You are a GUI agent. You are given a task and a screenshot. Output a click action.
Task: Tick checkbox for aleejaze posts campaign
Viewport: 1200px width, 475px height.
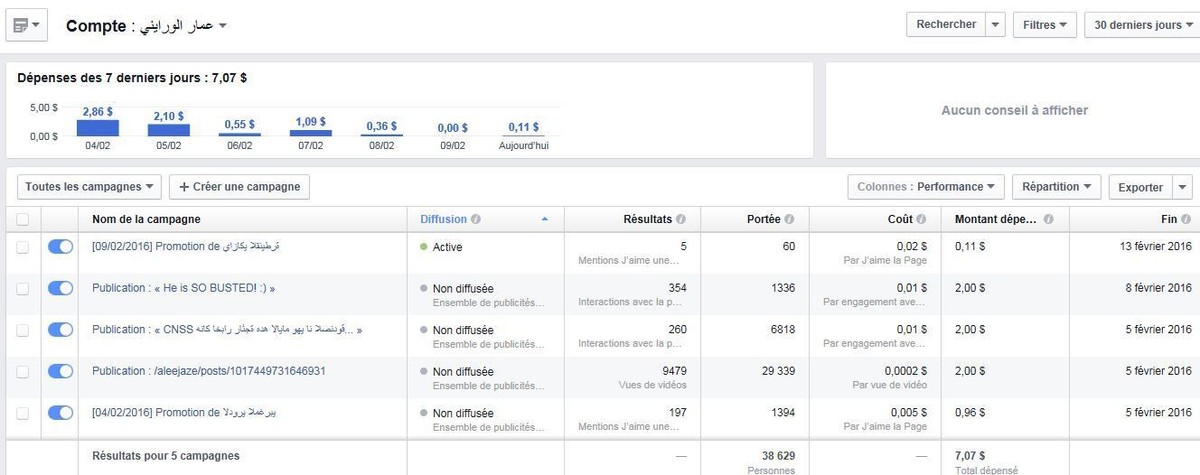[x=23, y=371]
